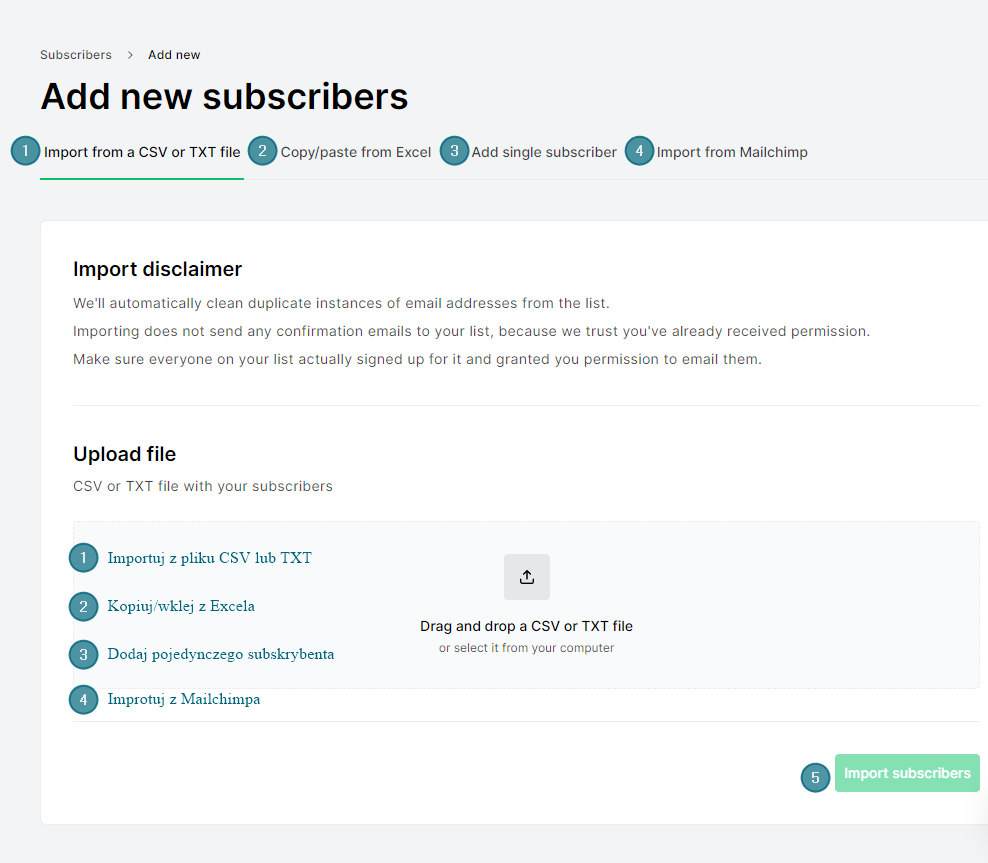988x863 pixels.
Task: Click 'Drag and drop a CSV or TXT file' text
Action: click(526, 626)
